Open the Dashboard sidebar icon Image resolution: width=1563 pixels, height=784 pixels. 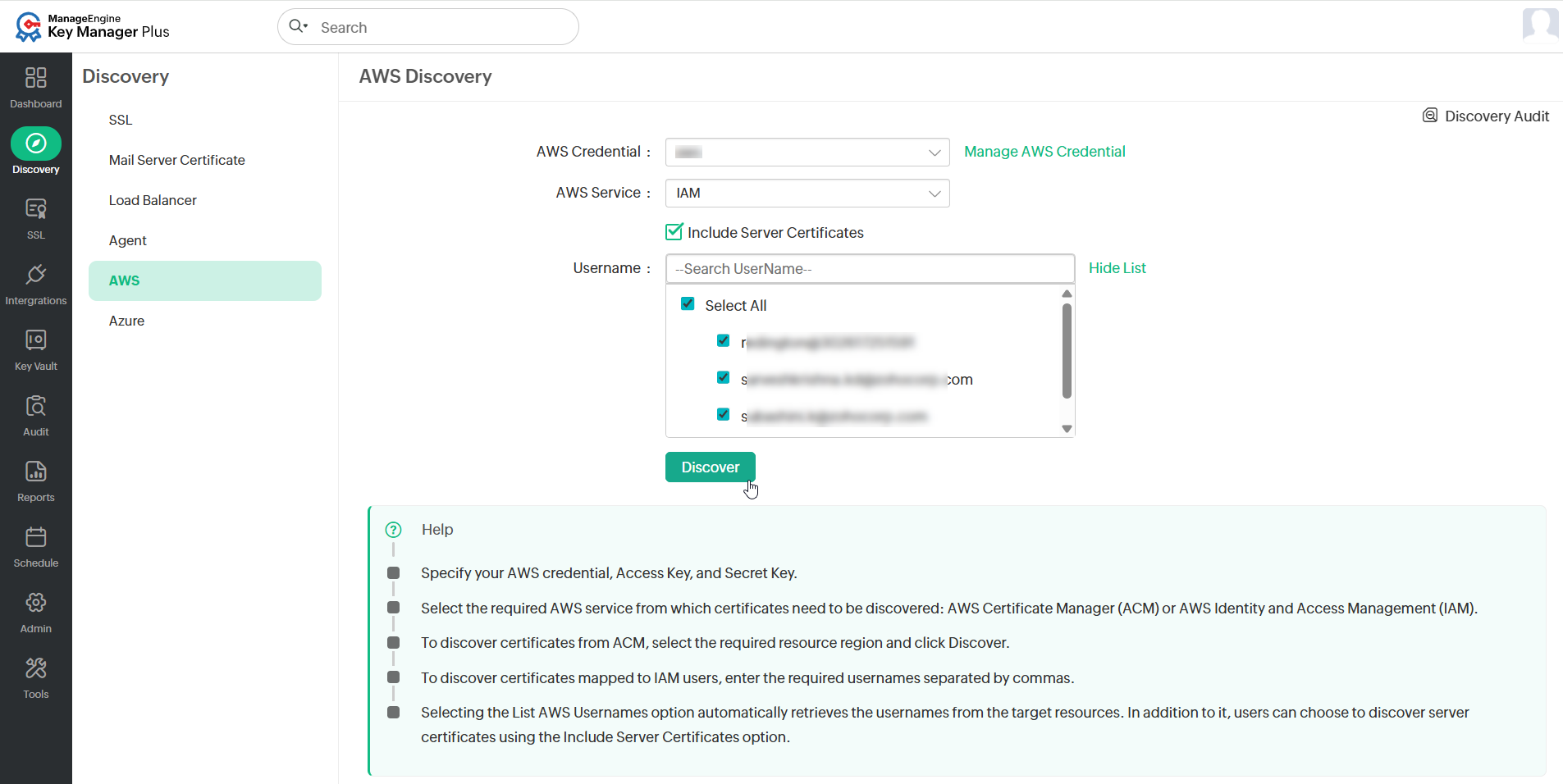[x=36, y=78]
